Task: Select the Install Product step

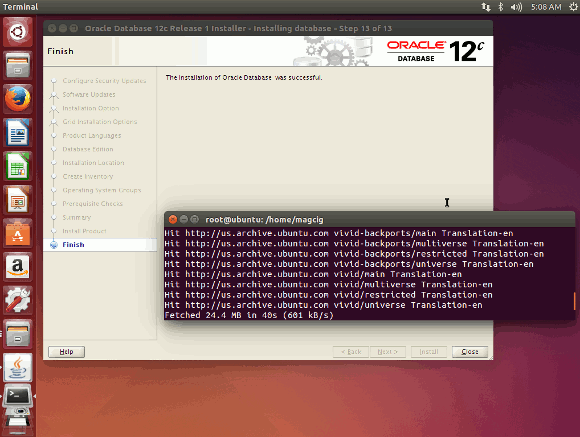Action: (84, 231)
